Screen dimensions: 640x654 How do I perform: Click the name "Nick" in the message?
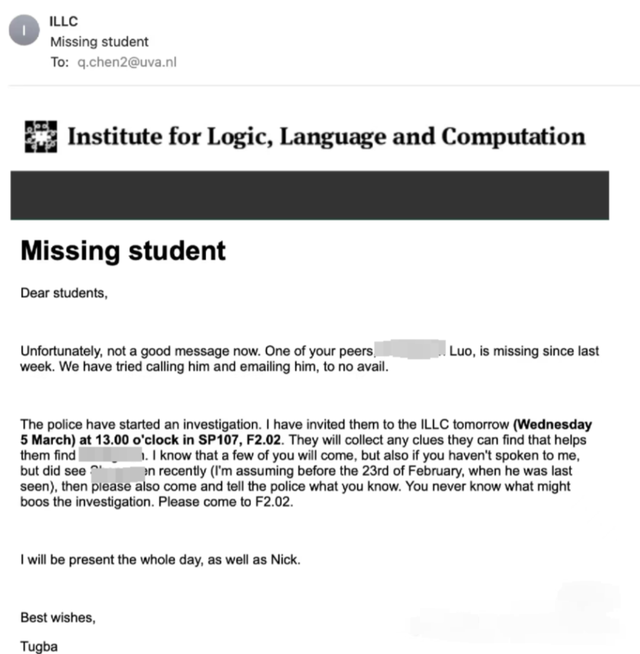(x=285, y=560)
